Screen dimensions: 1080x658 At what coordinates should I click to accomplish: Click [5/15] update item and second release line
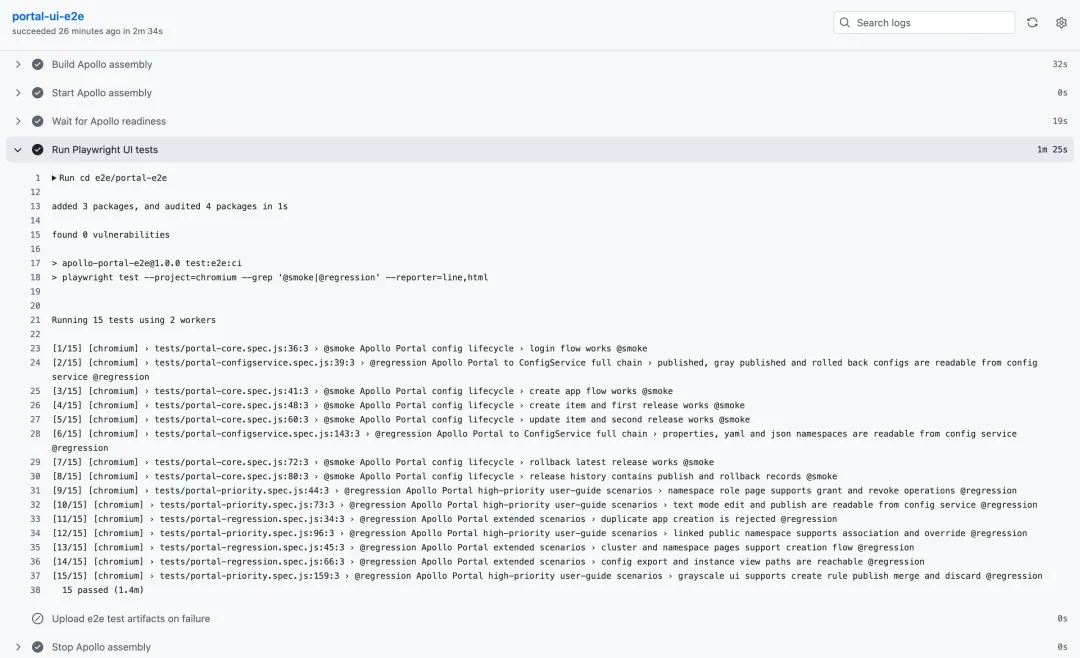click(x=401, y=420)
